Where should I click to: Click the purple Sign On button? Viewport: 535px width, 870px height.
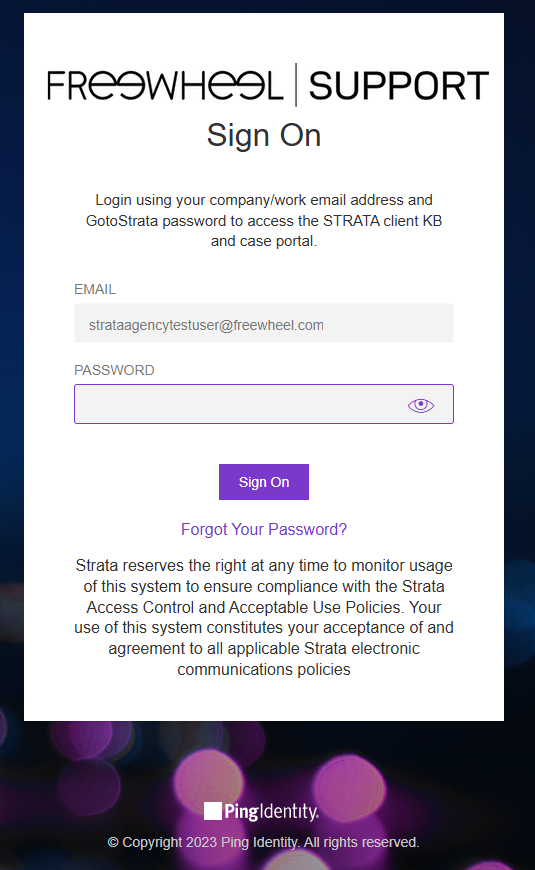(x=264, y=482)
